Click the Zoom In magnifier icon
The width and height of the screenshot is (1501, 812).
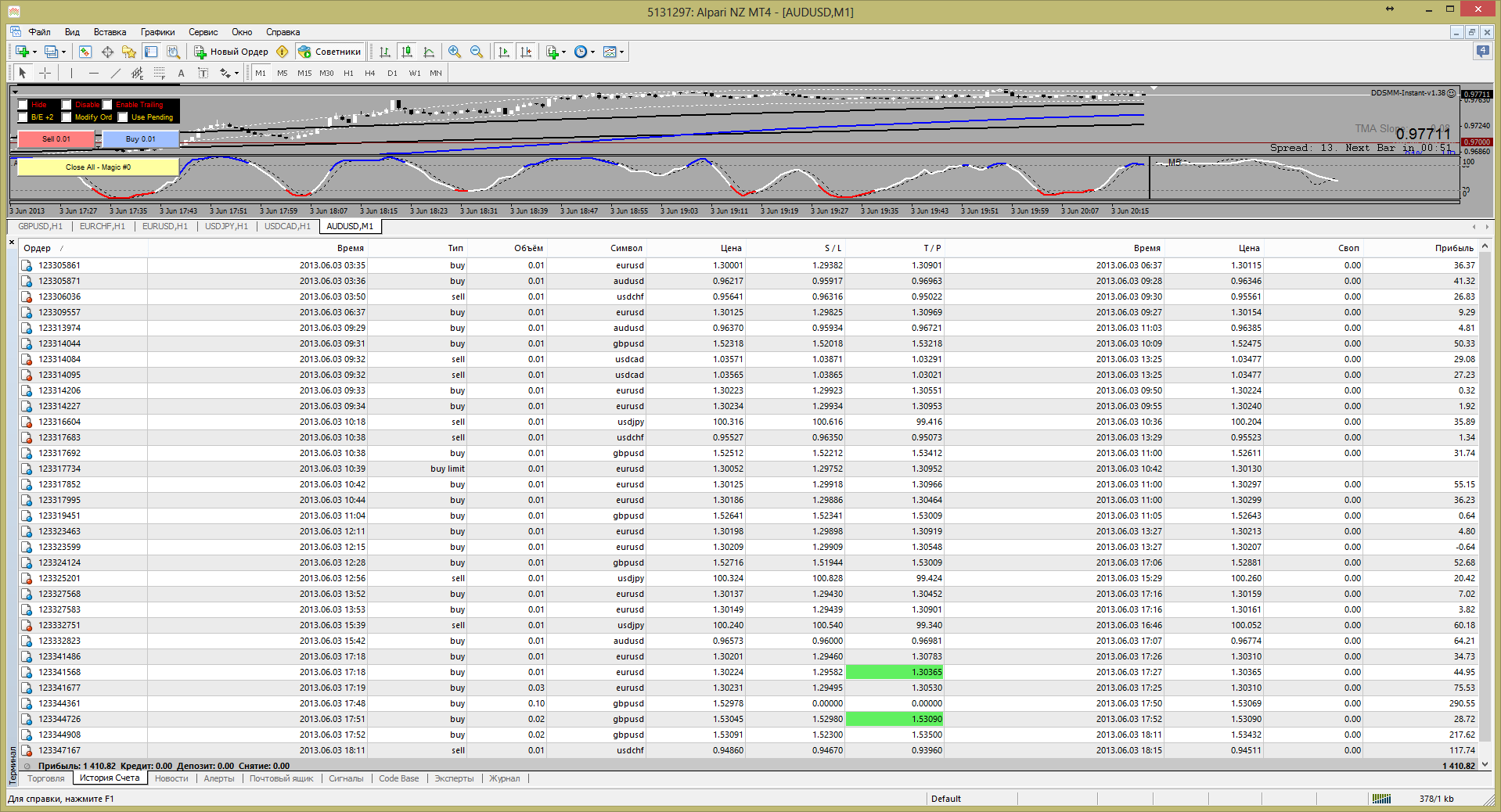(x=455, y=52)
